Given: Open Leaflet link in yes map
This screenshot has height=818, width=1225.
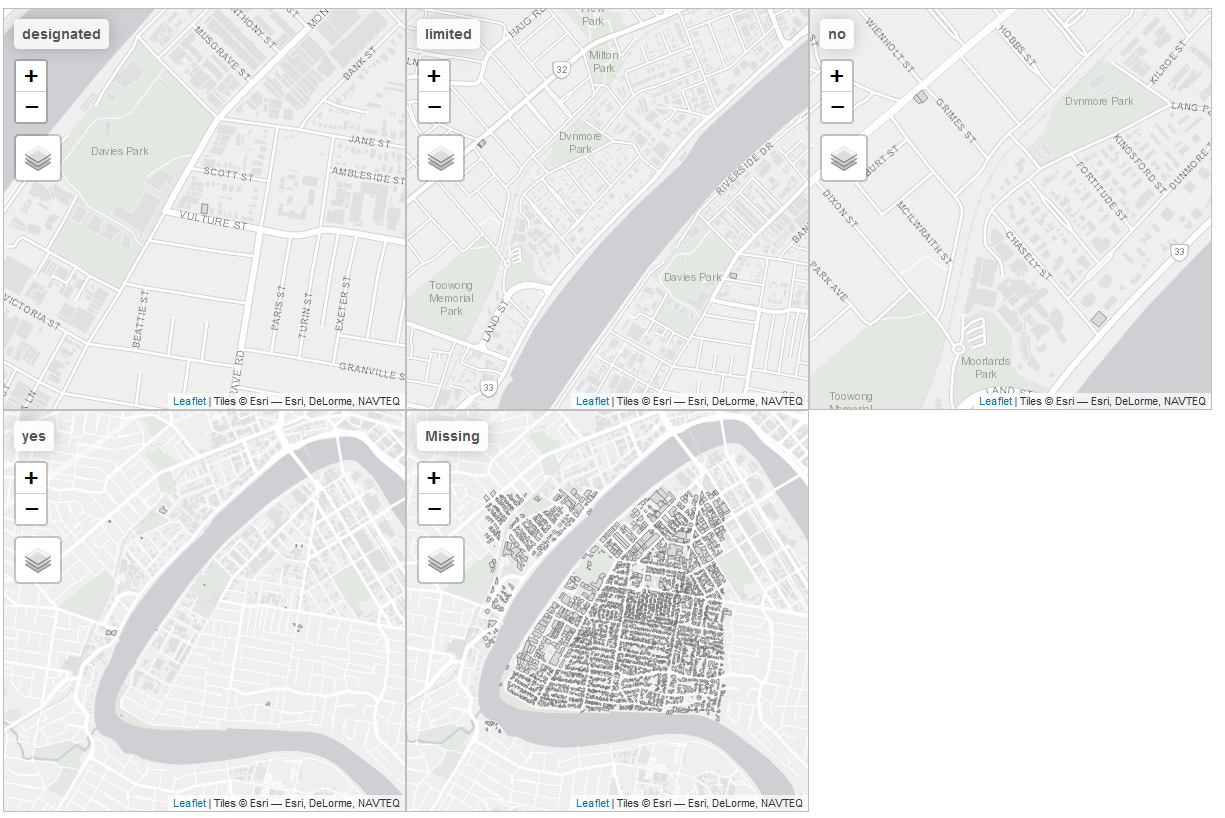Looking at the screenshot, I should click(189, 803).
